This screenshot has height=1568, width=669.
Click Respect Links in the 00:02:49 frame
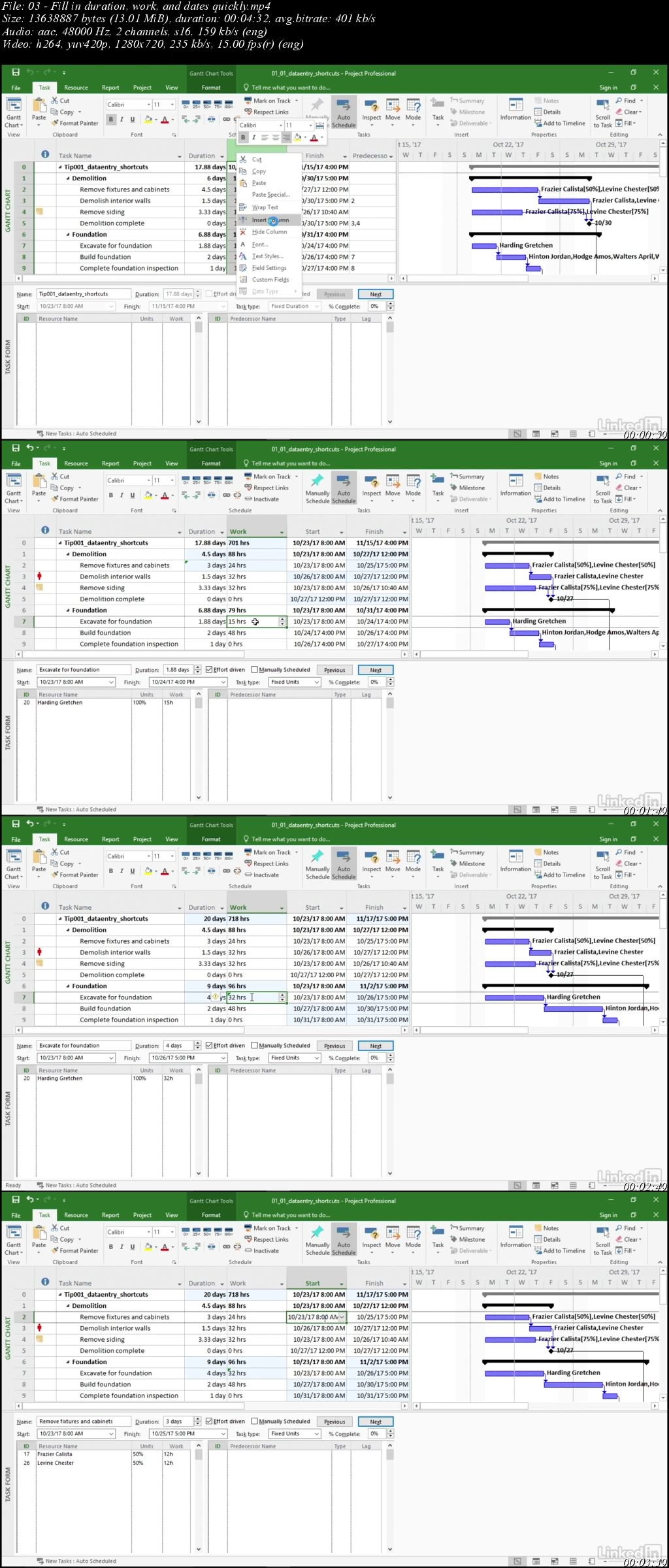(x=266, y=863)
